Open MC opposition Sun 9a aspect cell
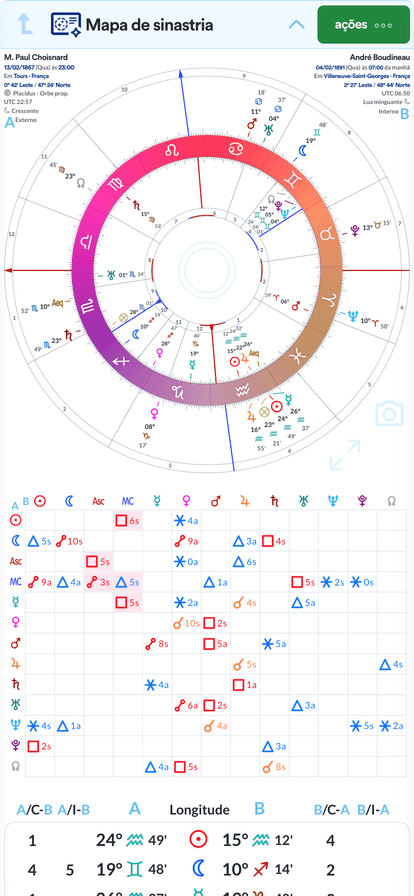The width and height of the screenshot is (414, 896). tap(40, 582)
